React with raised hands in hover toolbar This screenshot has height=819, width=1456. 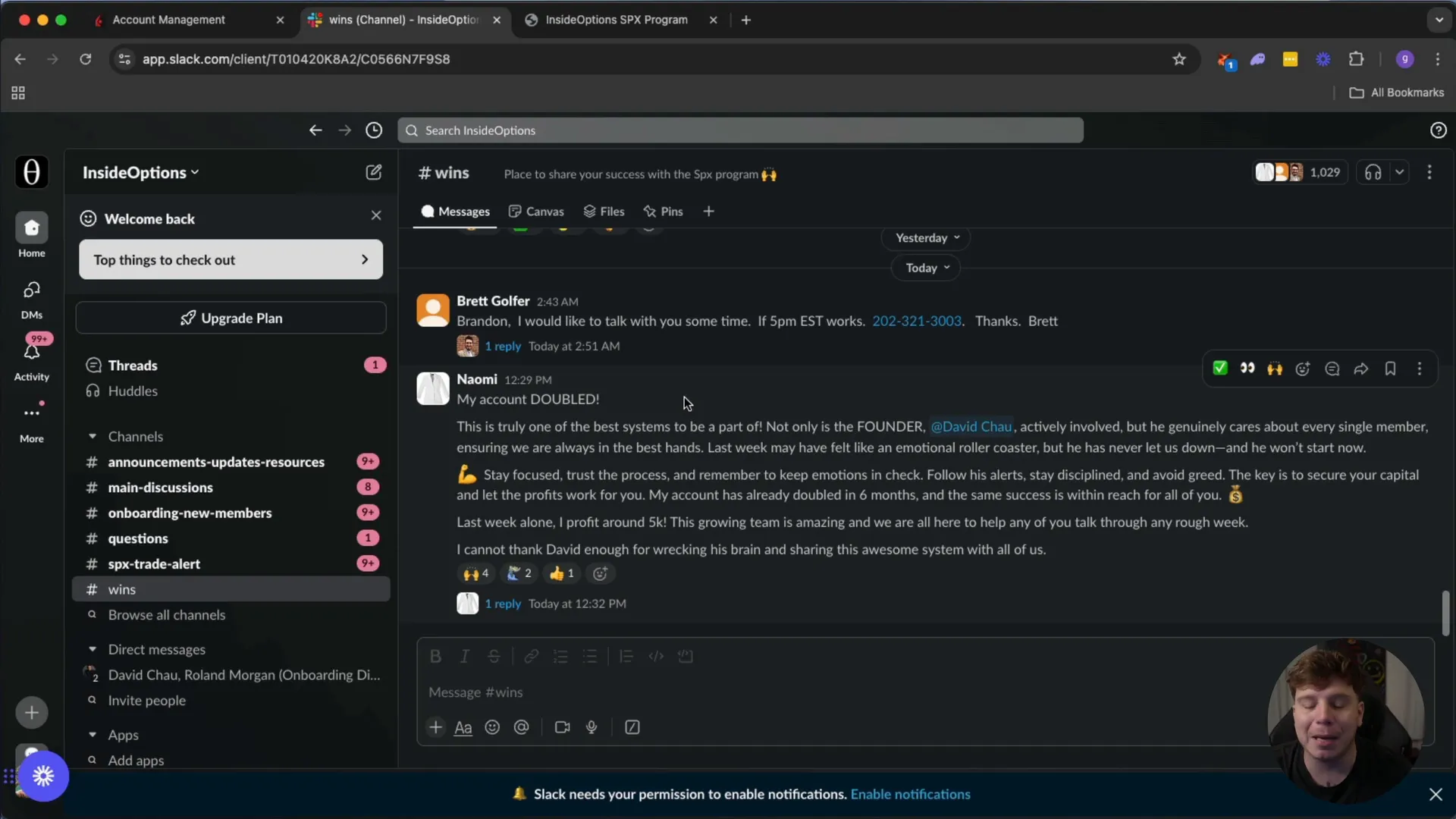1275,369
